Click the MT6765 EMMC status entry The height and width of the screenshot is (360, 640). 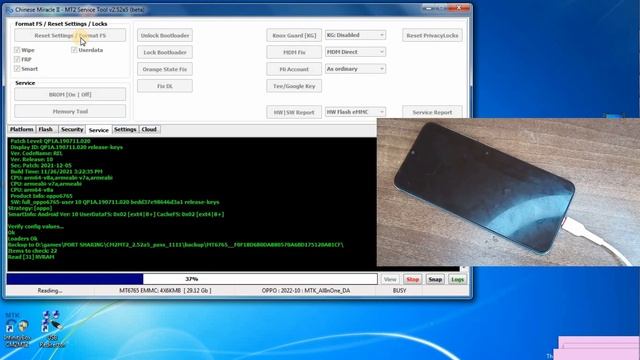point(165,291)
